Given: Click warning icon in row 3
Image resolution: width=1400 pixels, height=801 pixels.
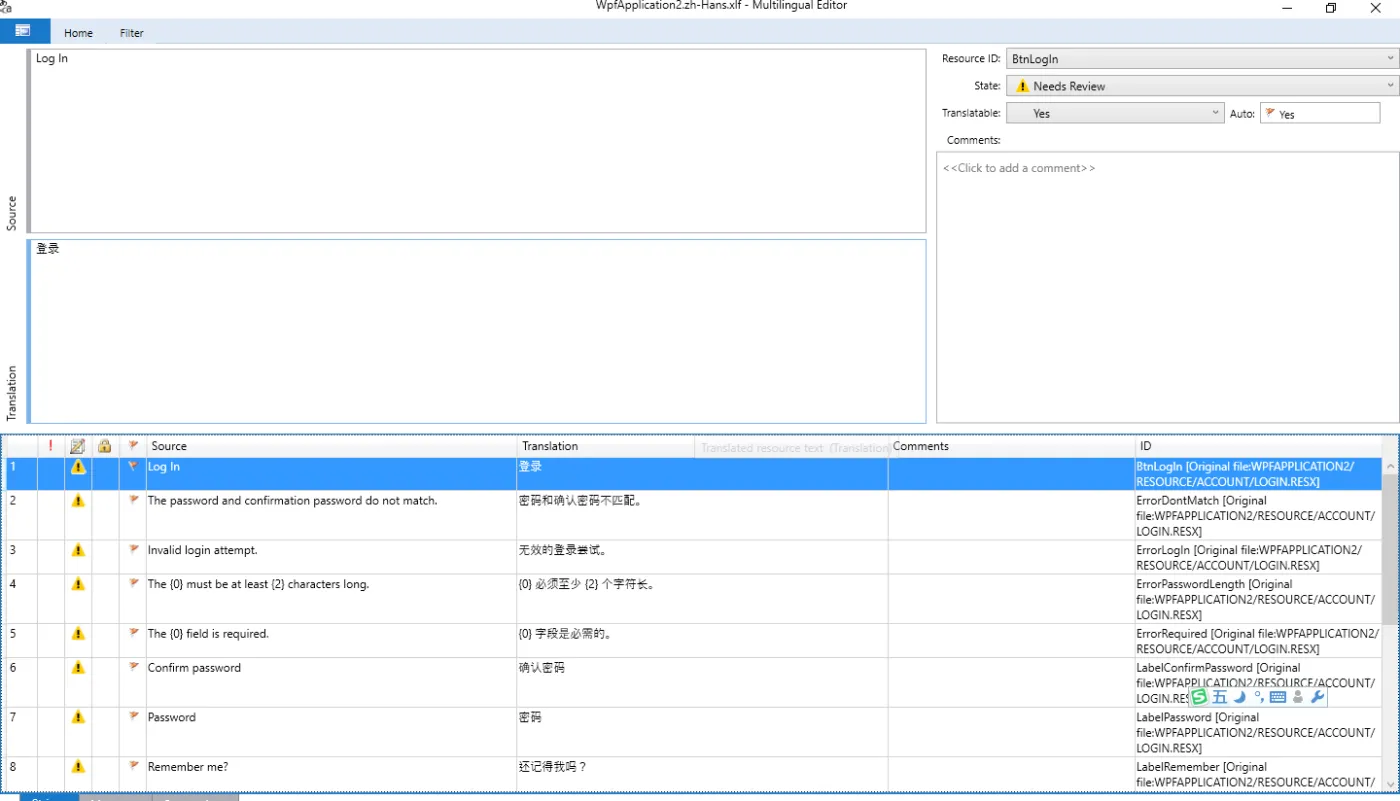Looking at the screenshot, I should [78, 550].
